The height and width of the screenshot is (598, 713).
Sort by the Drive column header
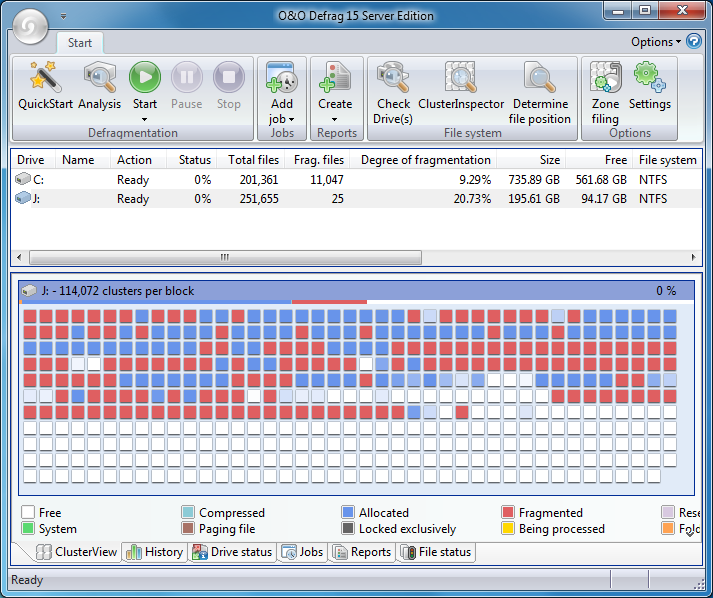[33, 160]
